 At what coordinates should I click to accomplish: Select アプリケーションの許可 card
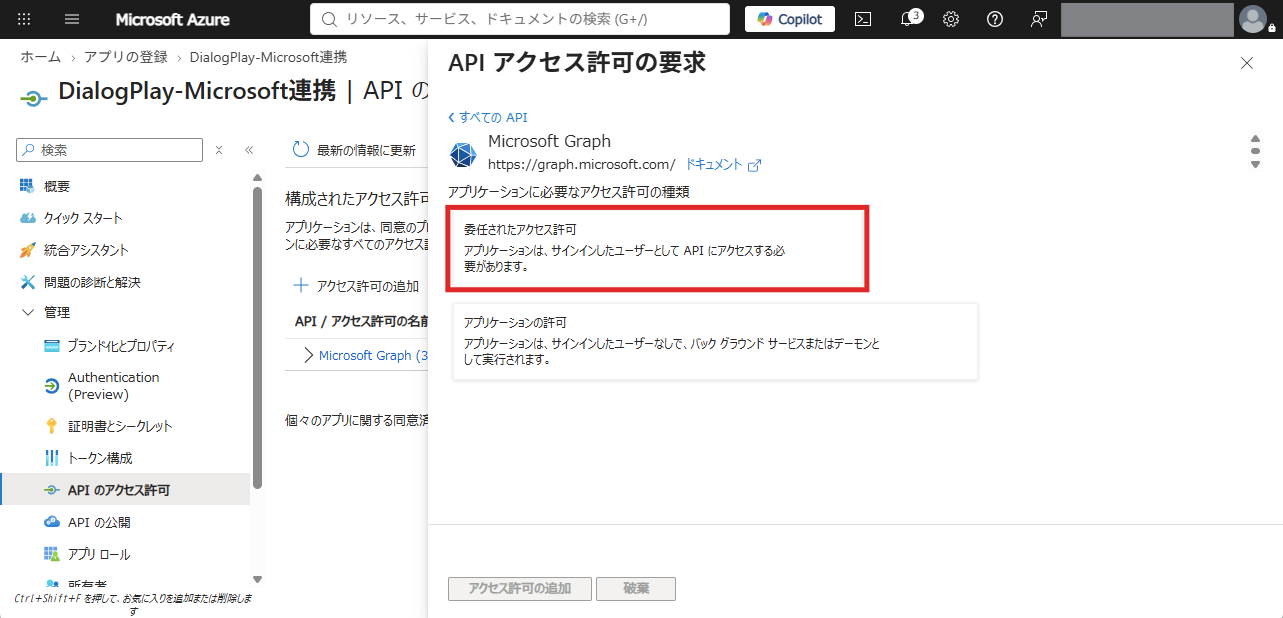click(x=715, y=341)
